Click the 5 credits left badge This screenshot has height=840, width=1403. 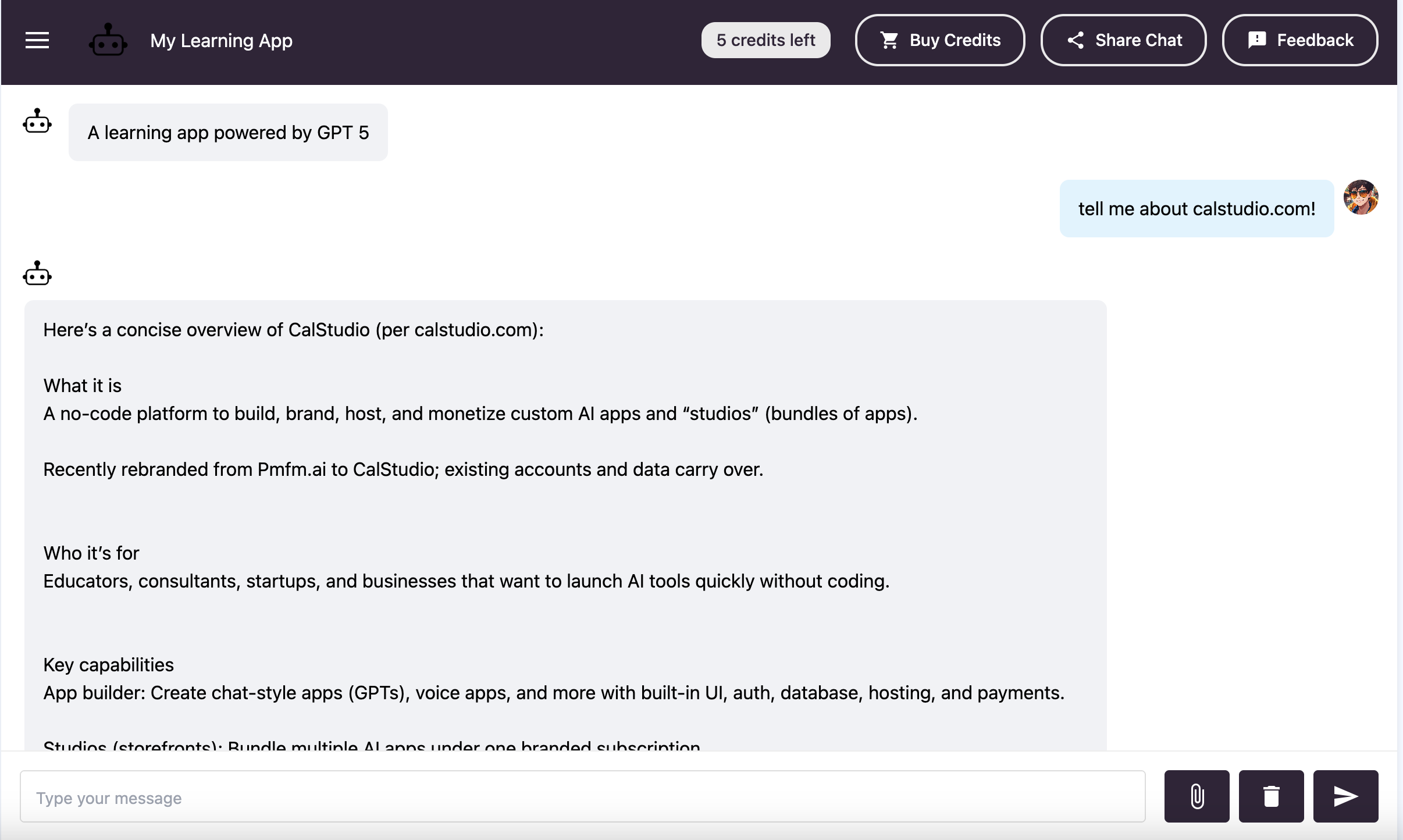pyautogui.click(x=765, y=40)
